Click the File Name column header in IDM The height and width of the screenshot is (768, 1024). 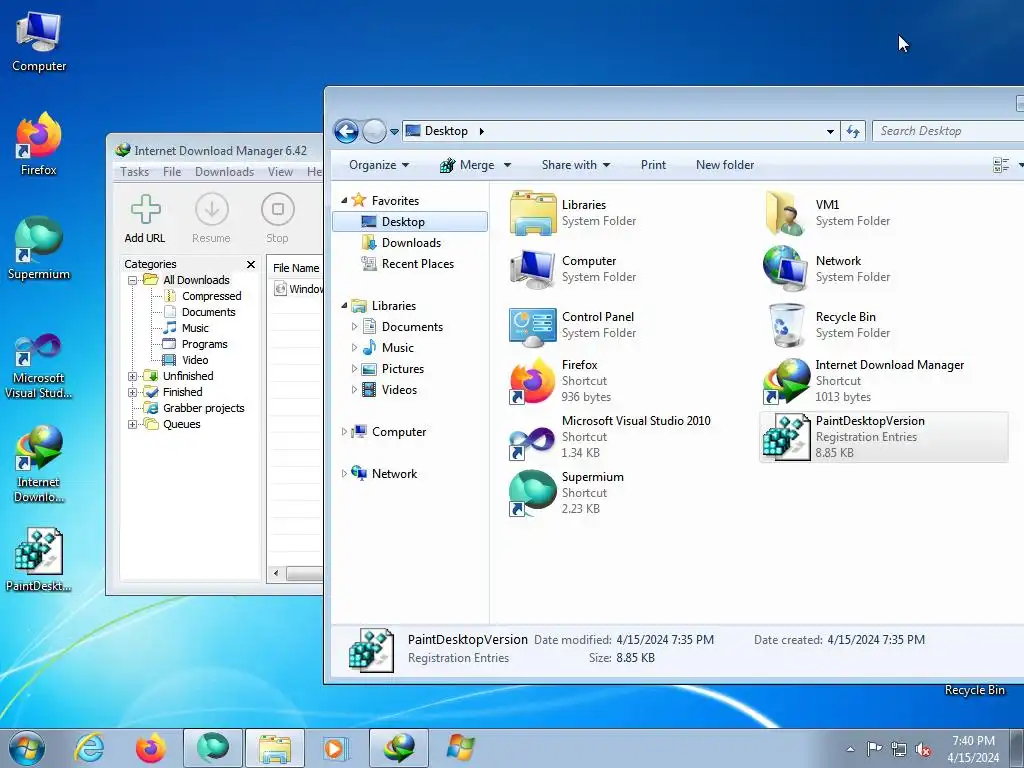(x=296, y=268)
